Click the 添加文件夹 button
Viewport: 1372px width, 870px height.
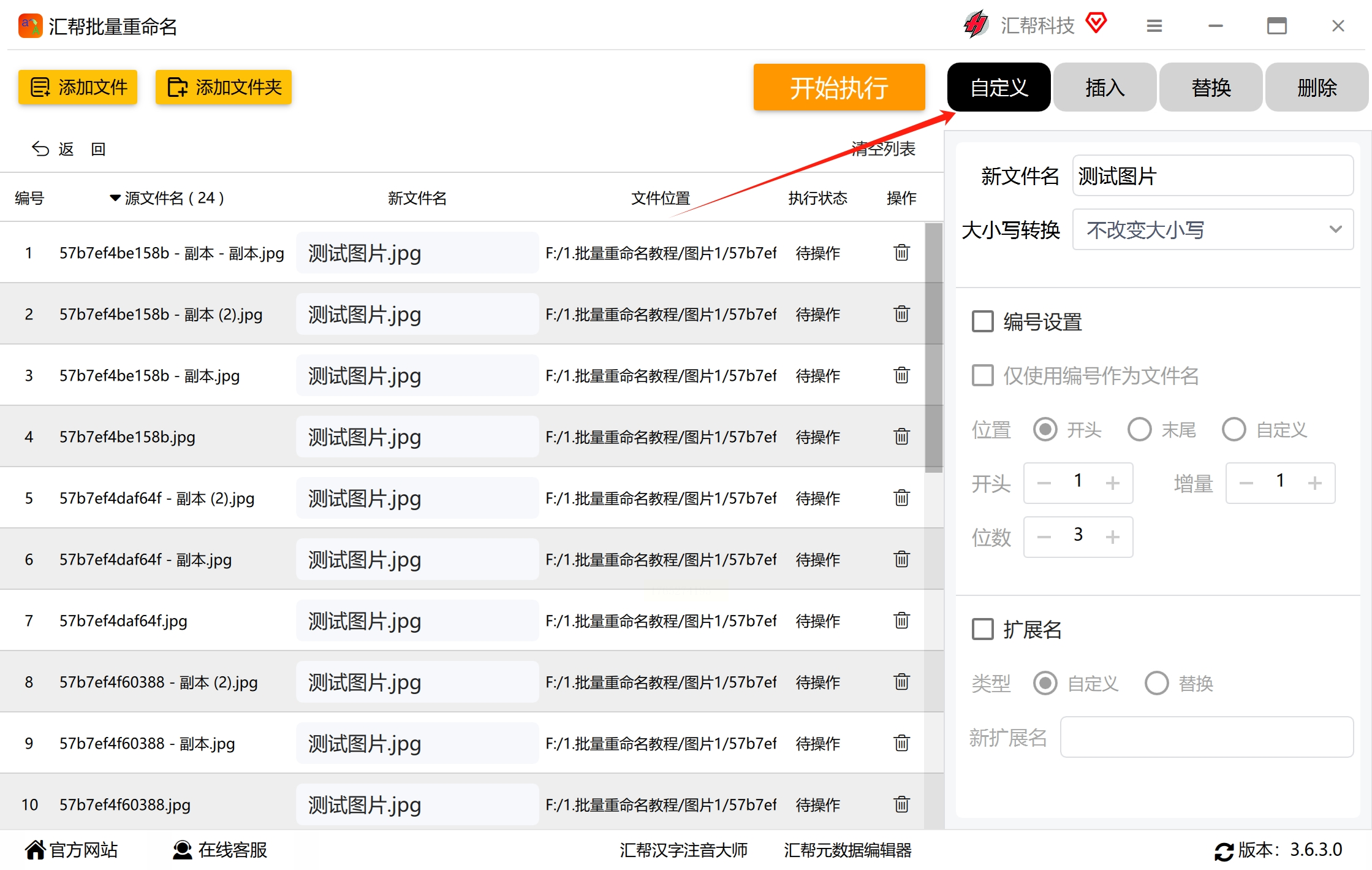(224, 87)
